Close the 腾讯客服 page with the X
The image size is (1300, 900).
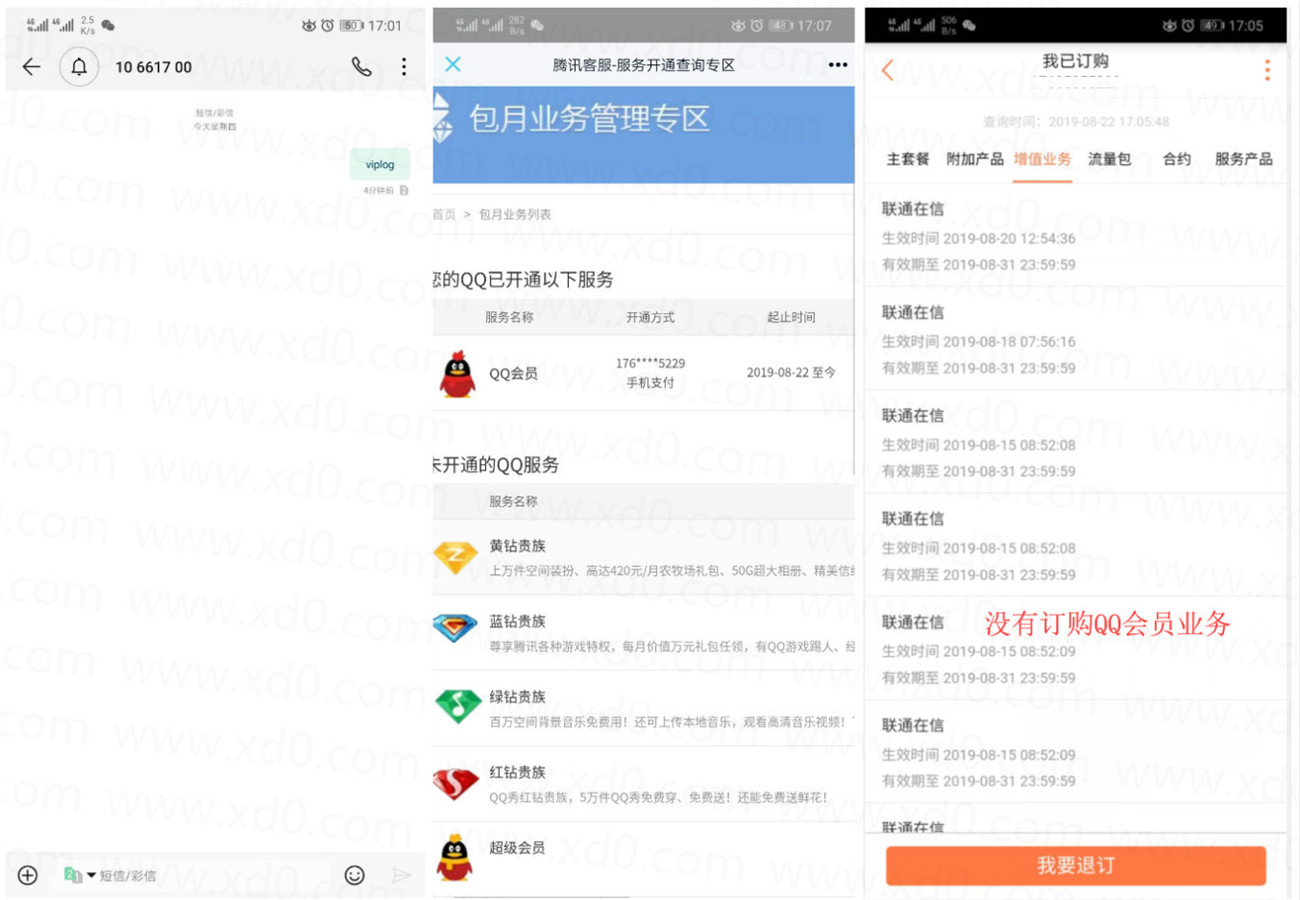[453, 64]
